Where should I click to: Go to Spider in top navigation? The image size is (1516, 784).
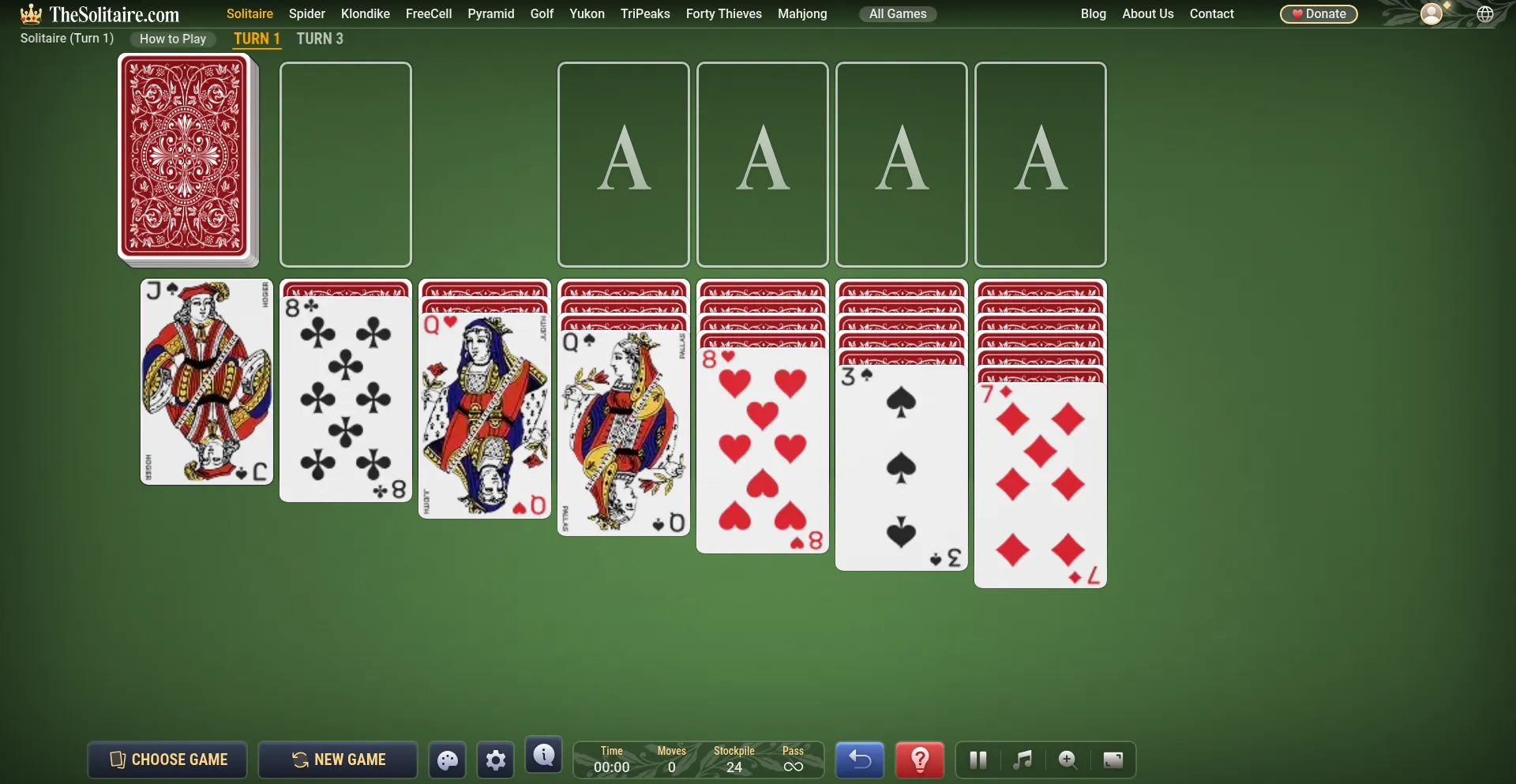[x=306, y=14]
